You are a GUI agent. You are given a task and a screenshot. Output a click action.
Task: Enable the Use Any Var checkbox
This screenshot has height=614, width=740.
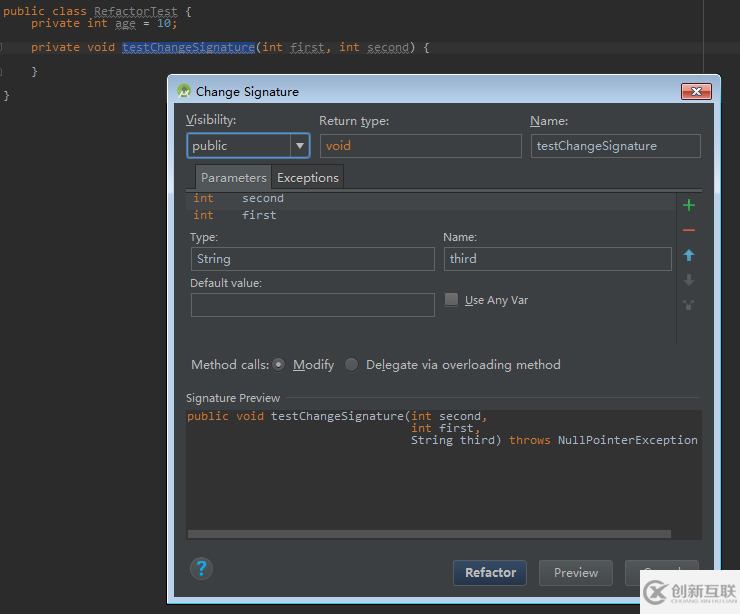(x=451, y=300)
